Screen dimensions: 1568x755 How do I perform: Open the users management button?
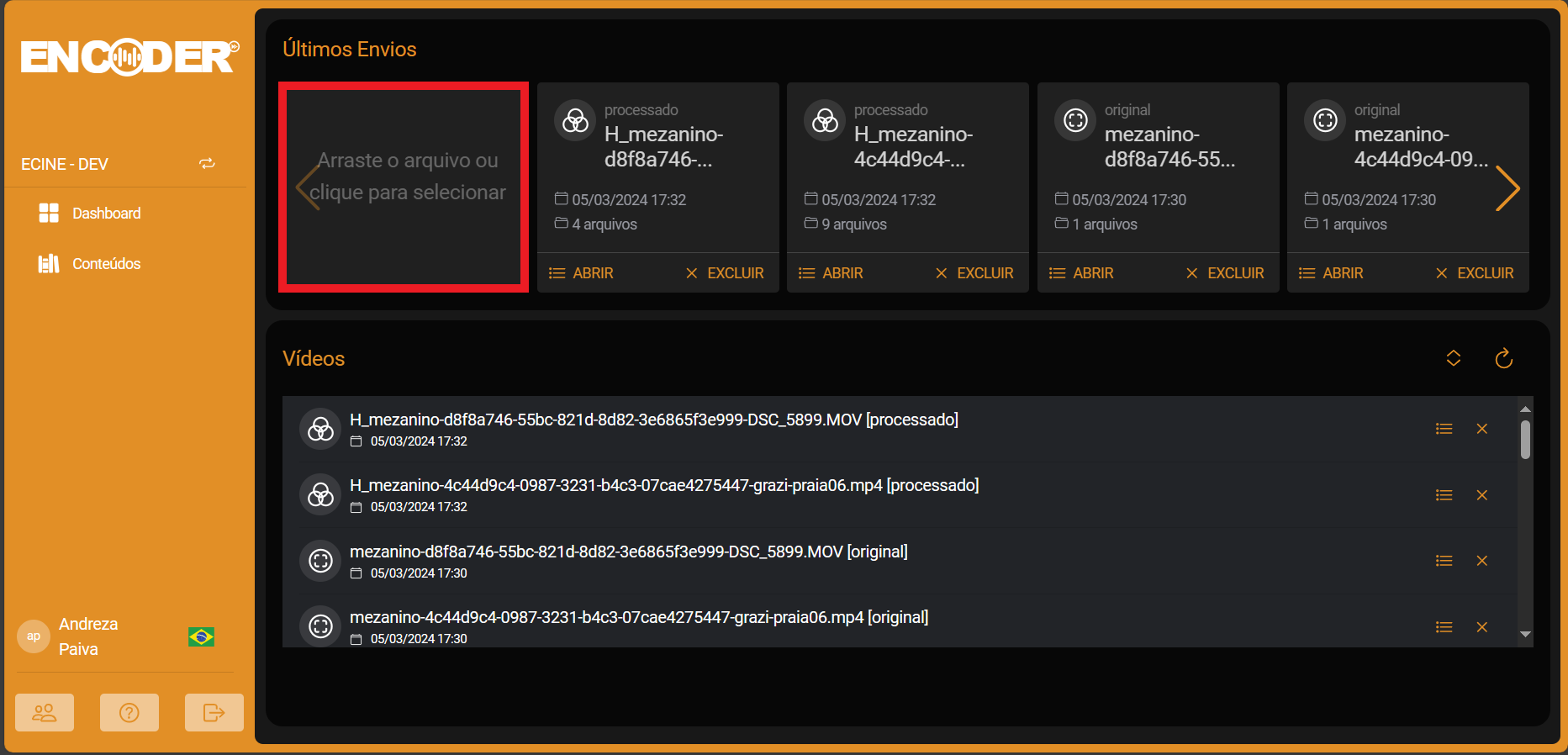tap(45, 713)
